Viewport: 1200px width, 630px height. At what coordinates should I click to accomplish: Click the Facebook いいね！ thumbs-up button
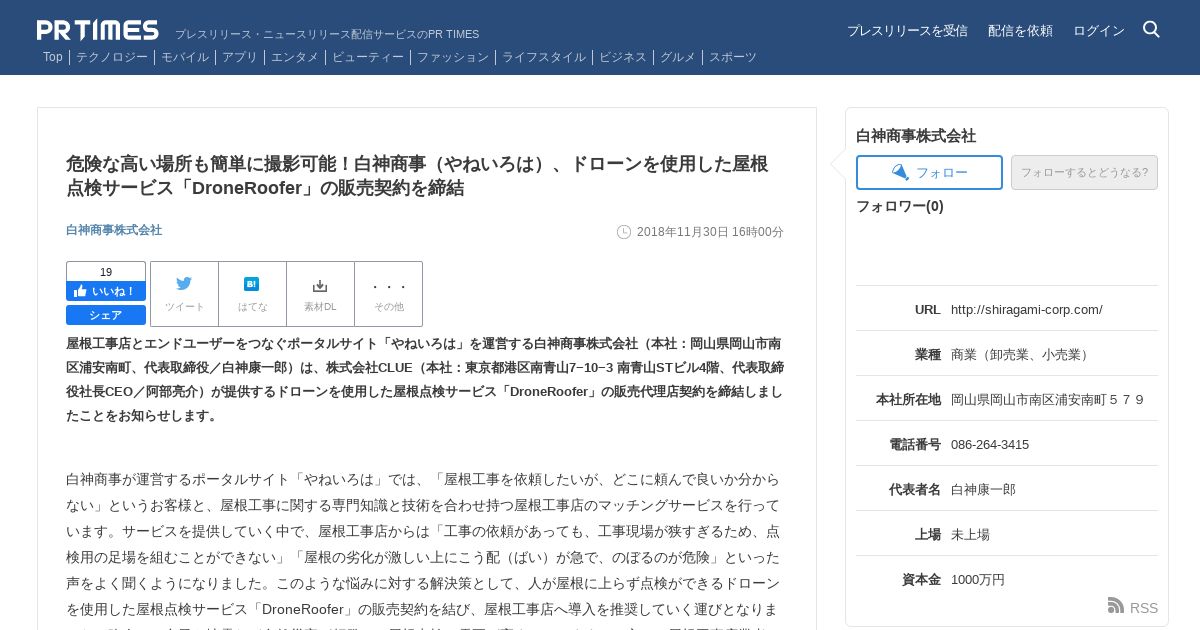[x=106, y=291]
